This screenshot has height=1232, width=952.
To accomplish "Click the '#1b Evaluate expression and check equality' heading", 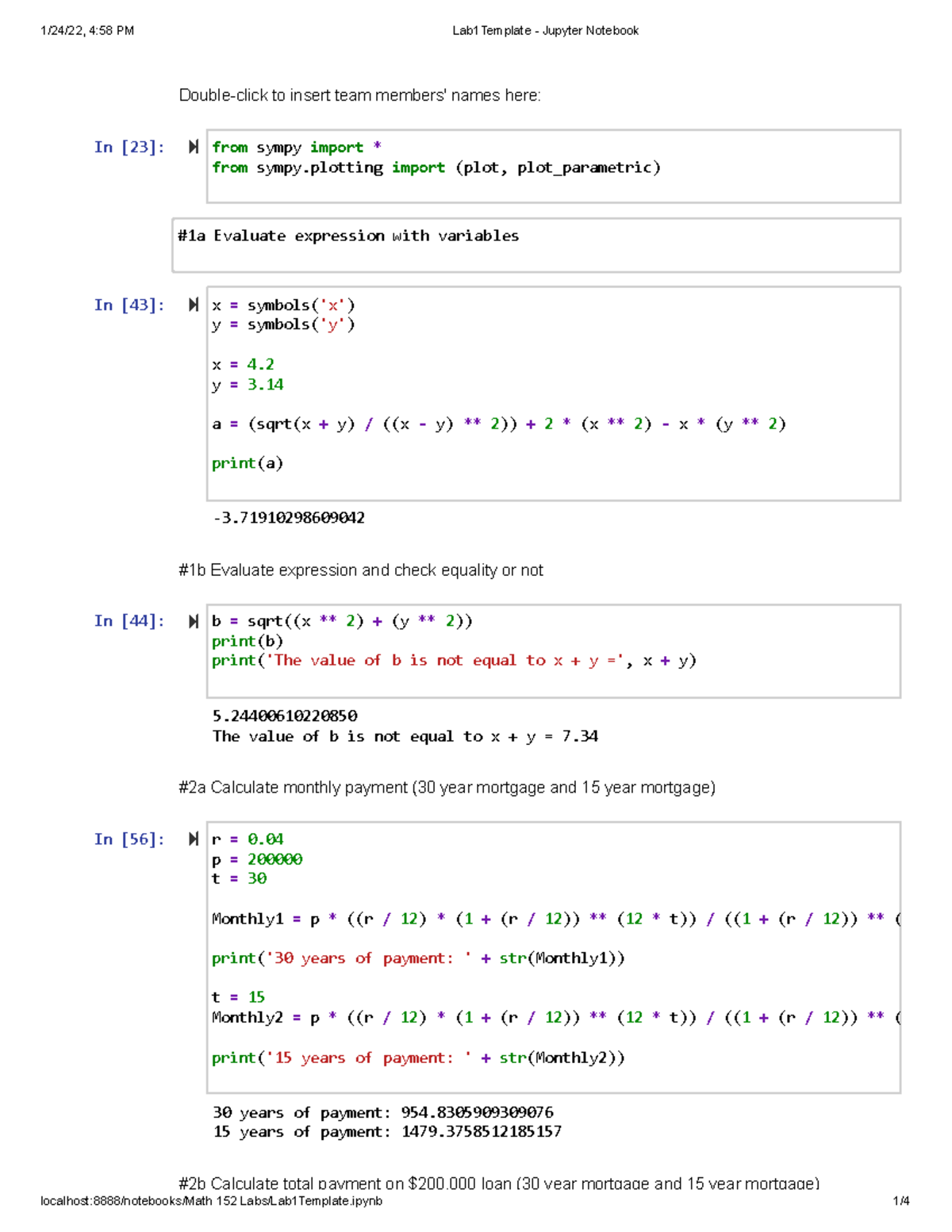I will click(361, 570).
